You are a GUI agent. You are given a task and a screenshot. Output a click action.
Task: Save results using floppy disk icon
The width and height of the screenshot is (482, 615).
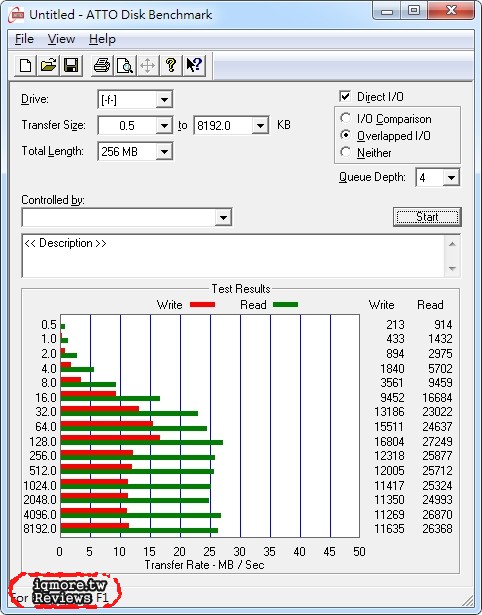(71, 65)
